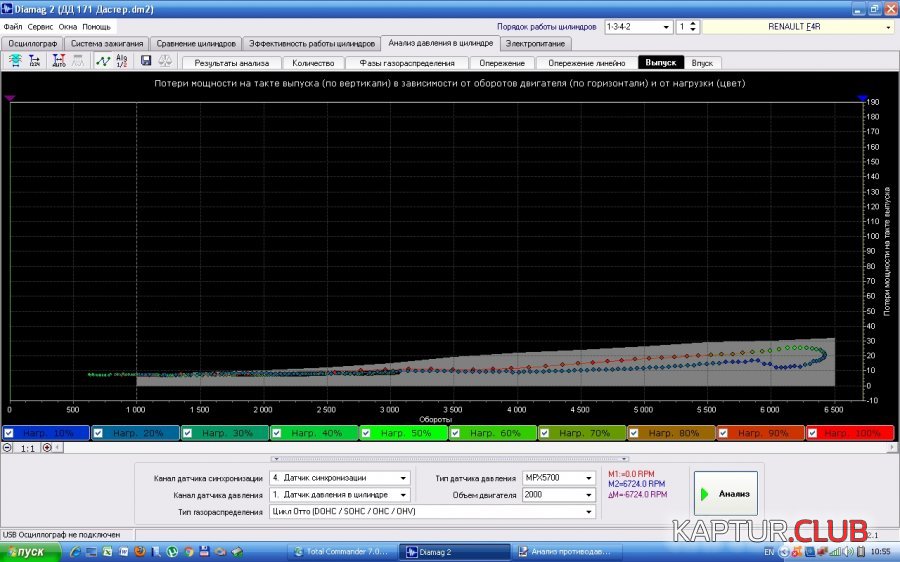
Task: Toggle the Нагр. 50% checkbox
Action: click(x=366, y=433)
